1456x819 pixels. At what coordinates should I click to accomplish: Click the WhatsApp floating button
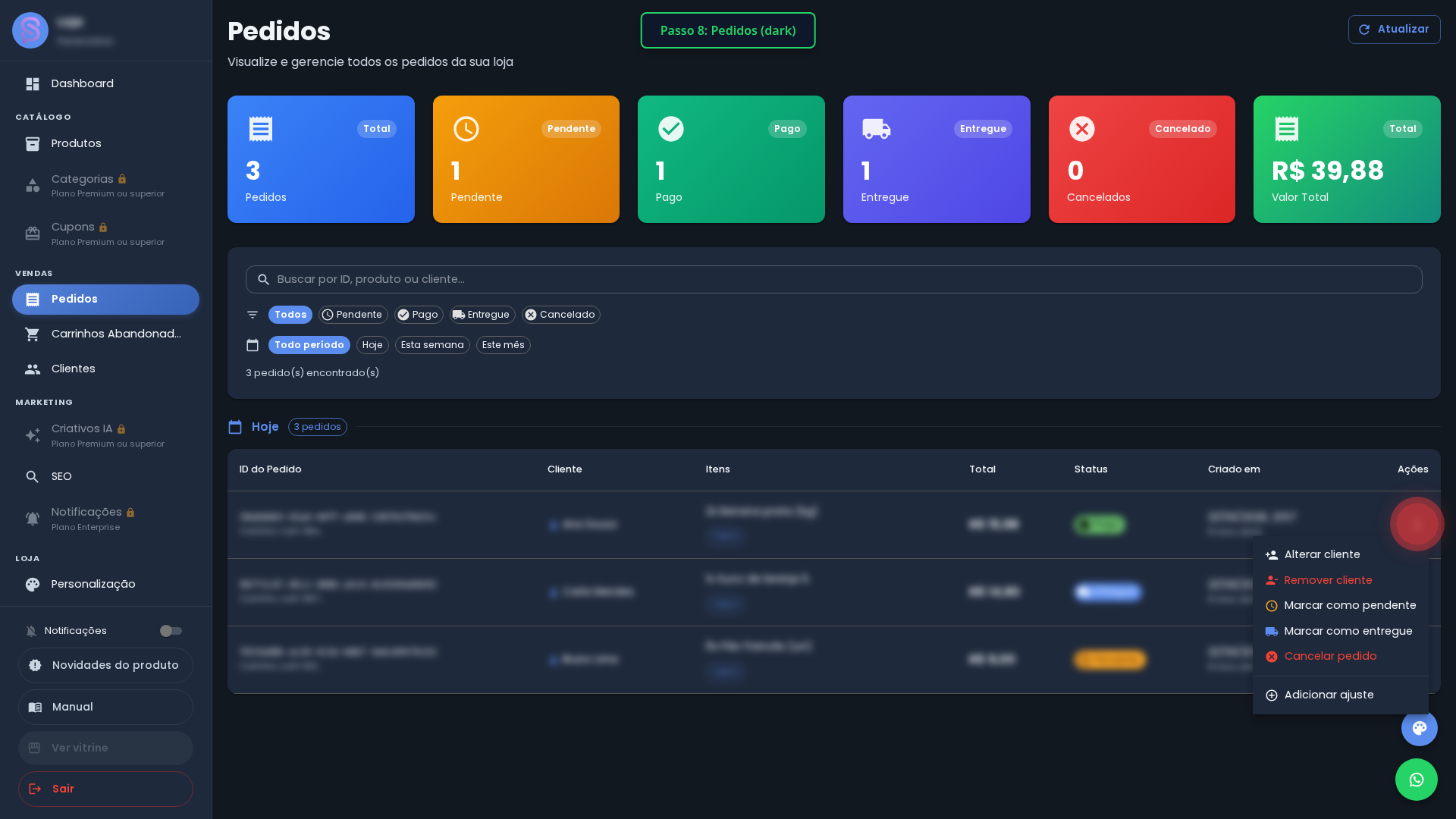pos(1416,780)
